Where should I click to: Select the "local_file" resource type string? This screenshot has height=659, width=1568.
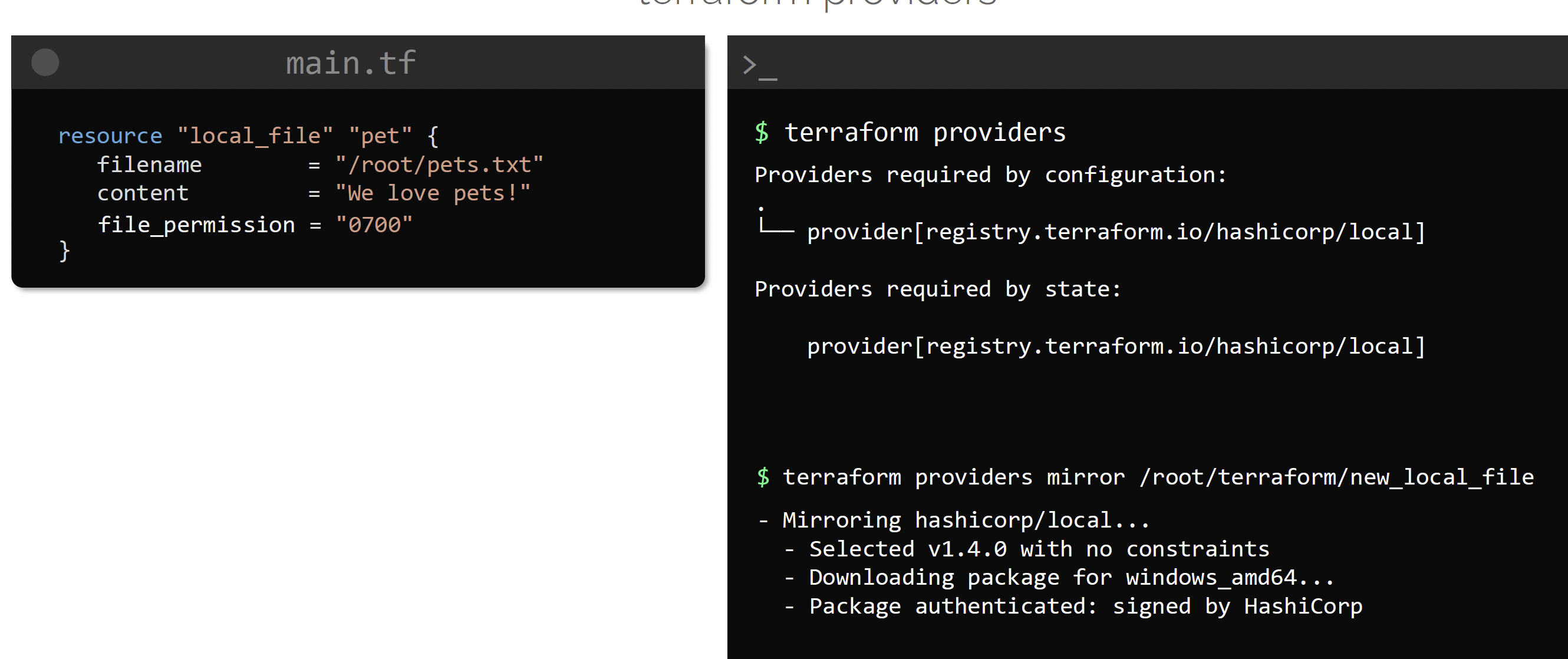click(x=255, y=136)
